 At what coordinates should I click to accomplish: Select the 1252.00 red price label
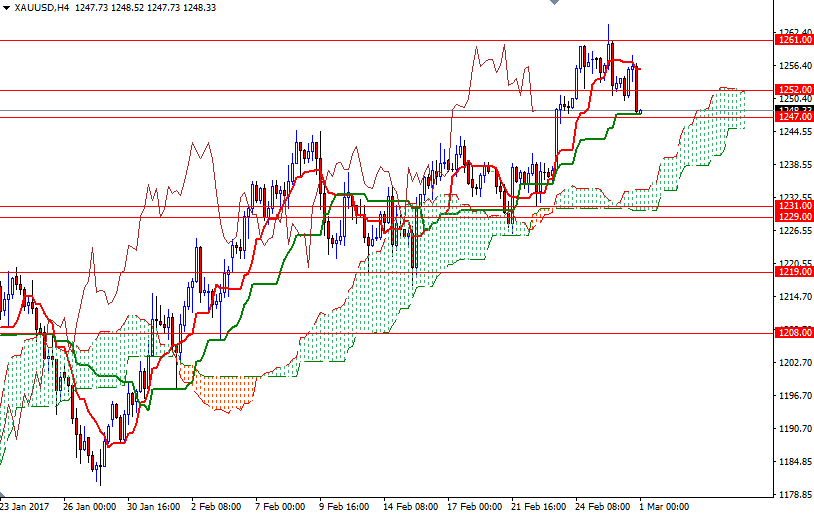(x=794, y=89)
